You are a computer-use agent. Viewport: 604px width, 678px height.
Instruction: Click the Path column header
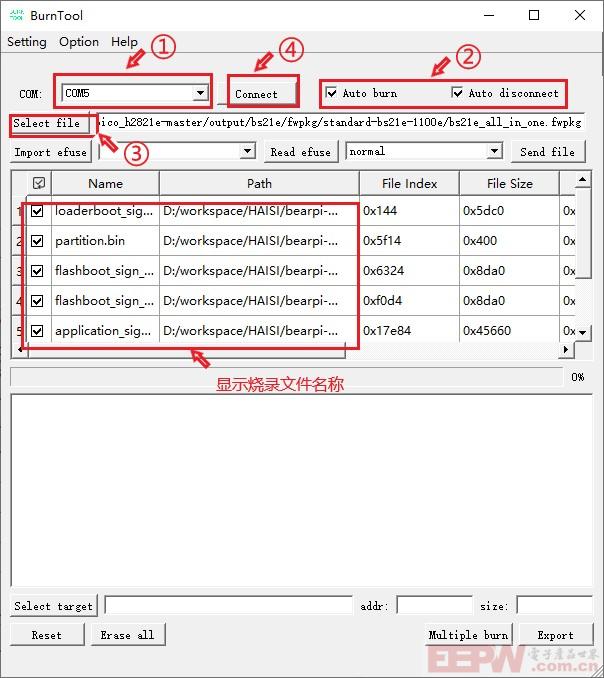tap(259, 183)
